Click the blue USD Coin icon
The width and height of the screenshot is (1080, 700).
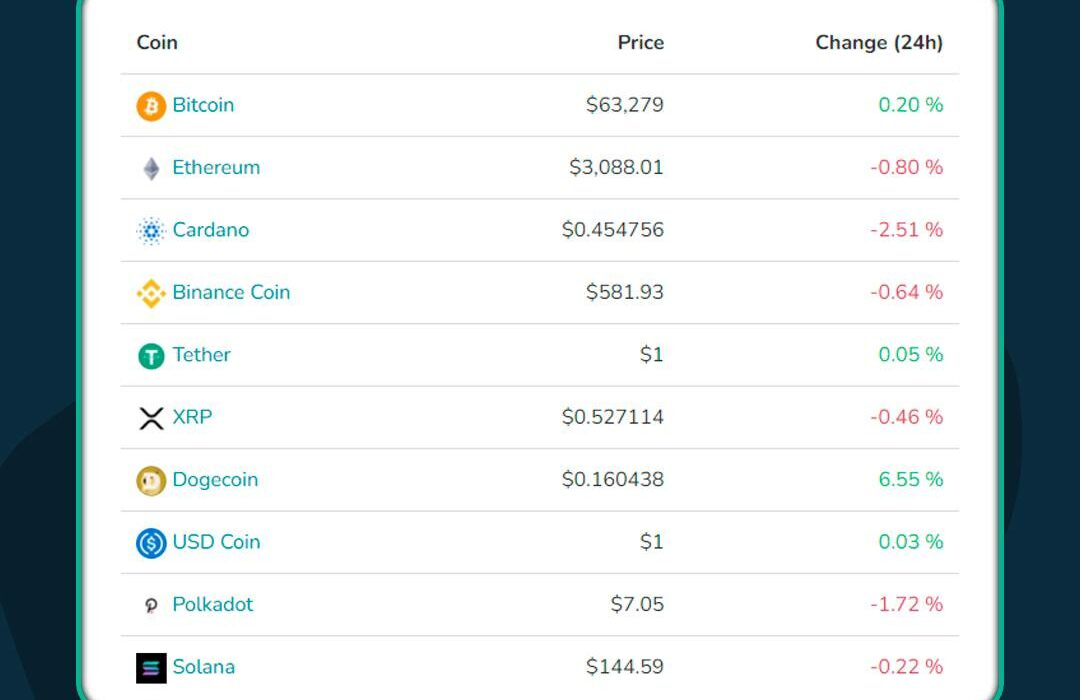pyautogui.click(x=151, y=543)
